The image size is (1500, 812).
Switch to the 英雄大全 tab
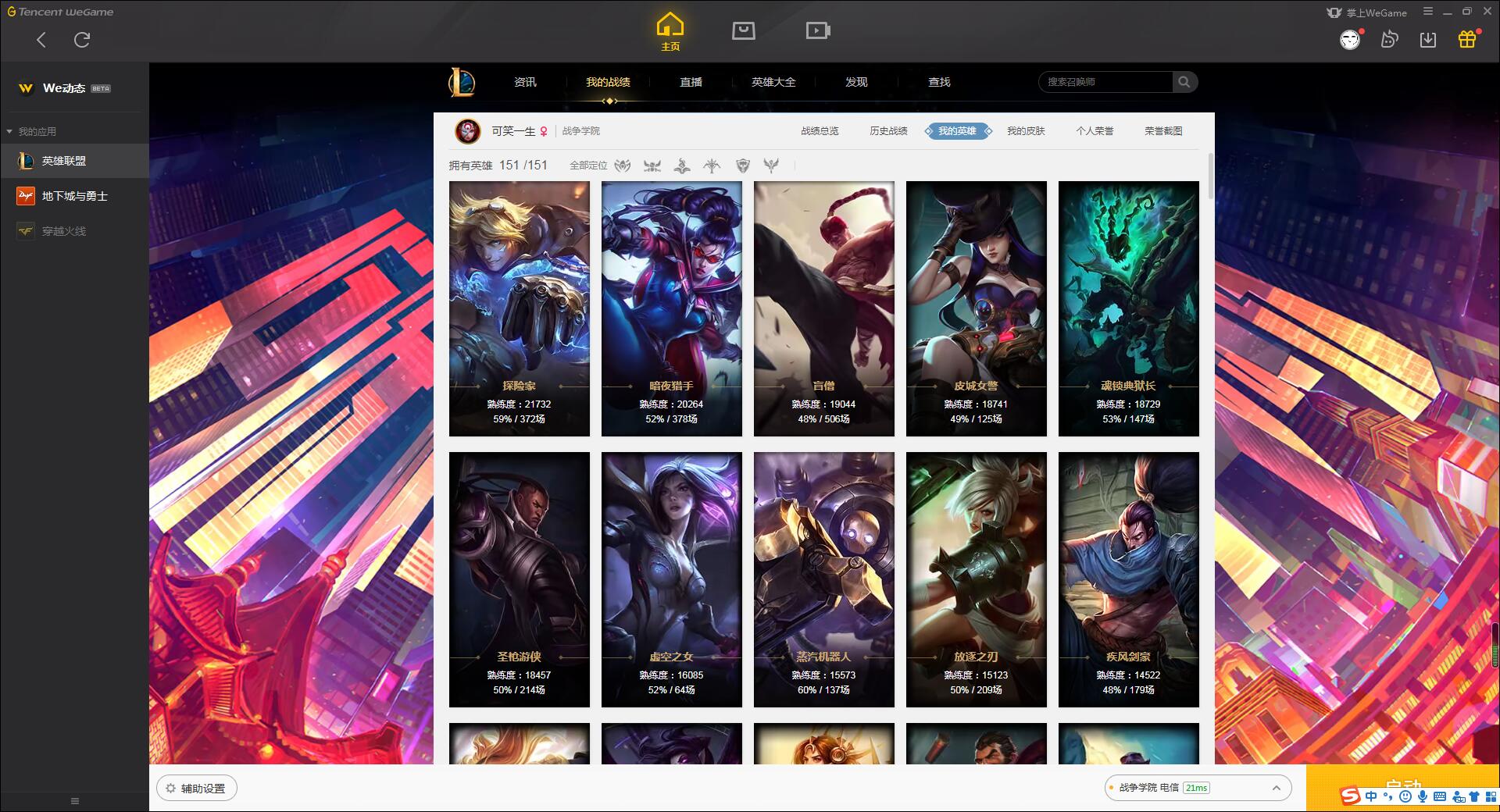coord(773,82)
